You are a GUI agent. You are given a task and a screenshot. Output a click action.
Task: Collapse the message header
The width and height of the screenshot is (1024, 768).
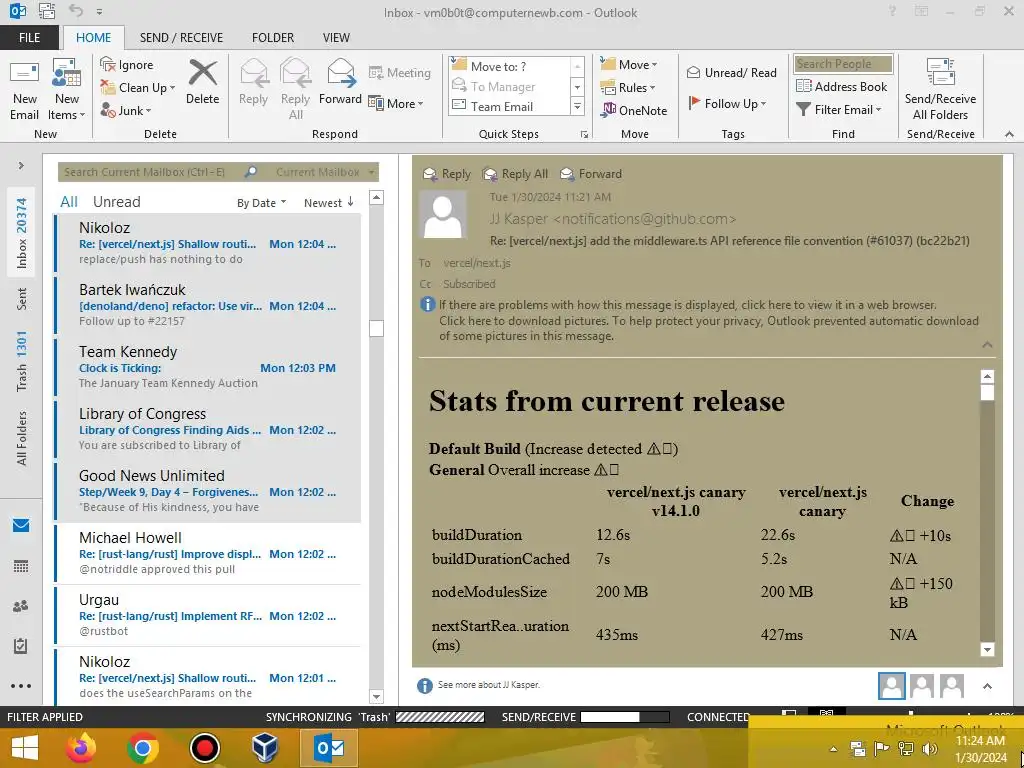(x=987, y=345)
